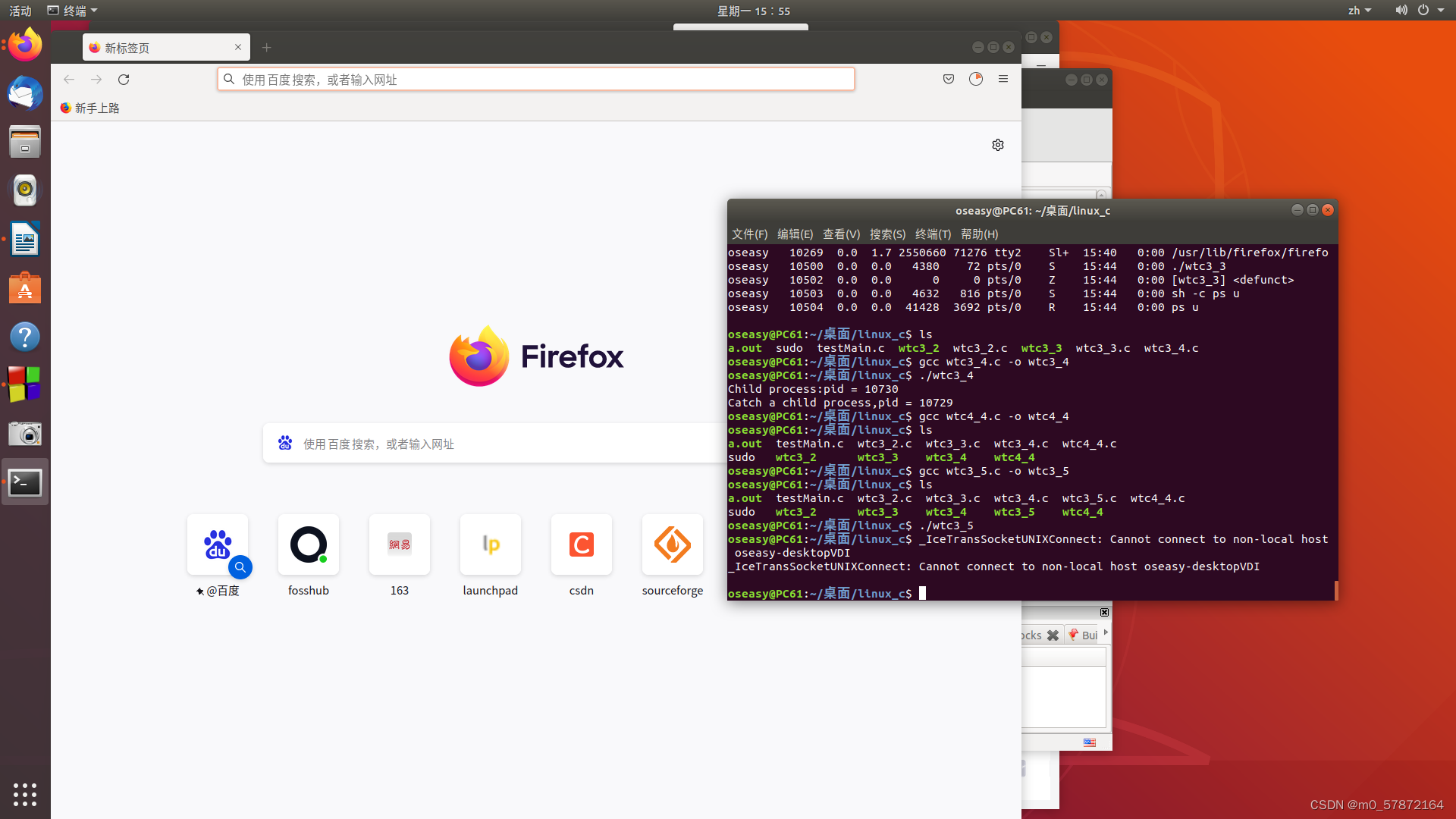
Task: Click the Pocket save icon in the toolbar
Action: (948, 79)
